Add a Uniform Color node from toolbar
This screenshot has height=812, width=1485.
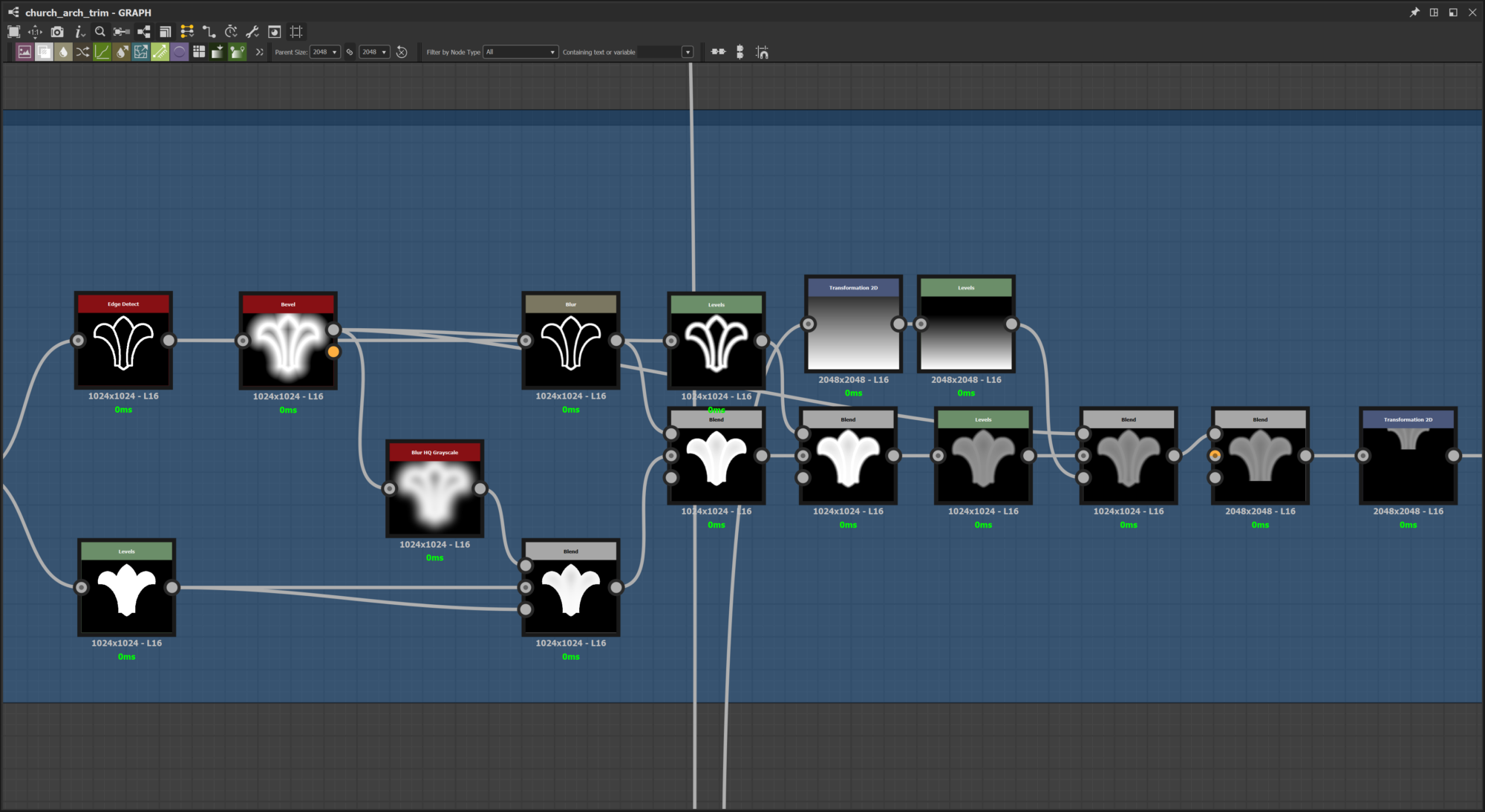pos(44,52)
